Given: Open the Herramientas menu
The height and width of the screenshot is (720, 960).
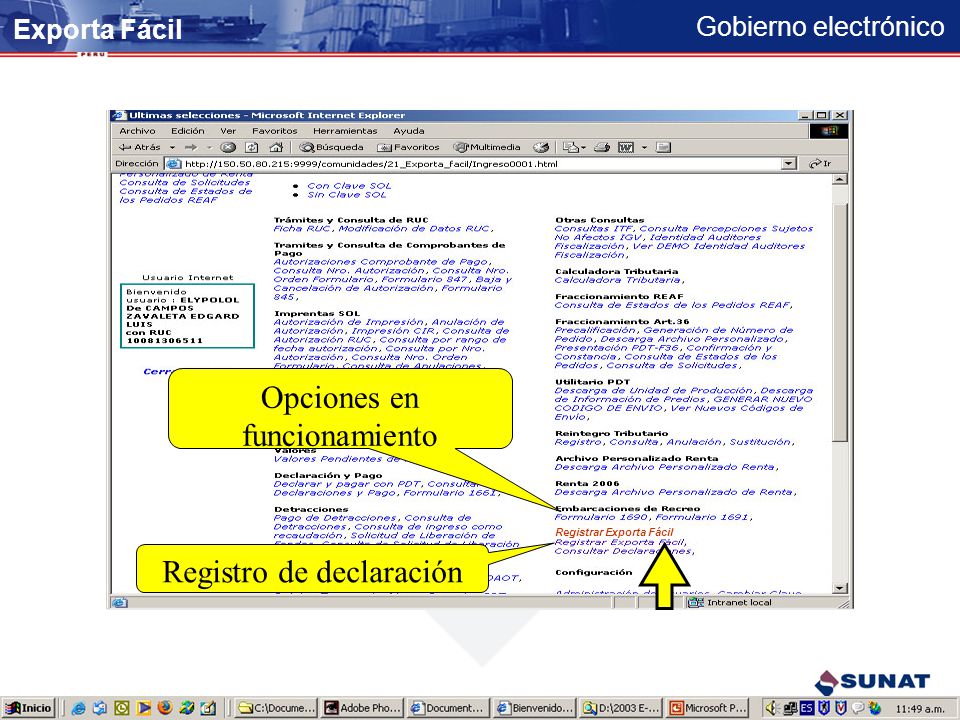Looking at the screenshot, I should tap(345, 131).
